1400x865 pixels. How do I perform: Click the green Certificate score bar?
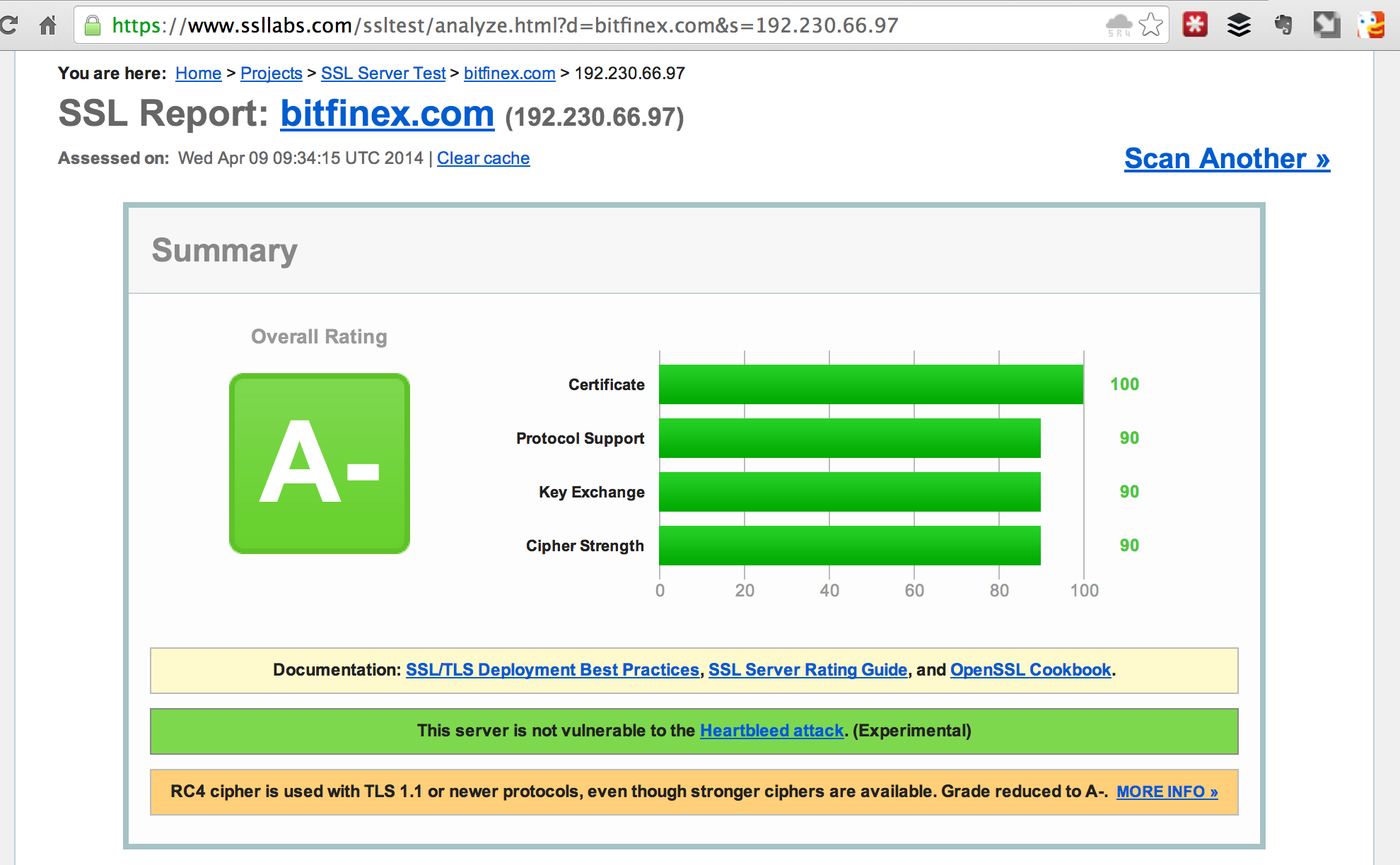click(x=870, y=384)
